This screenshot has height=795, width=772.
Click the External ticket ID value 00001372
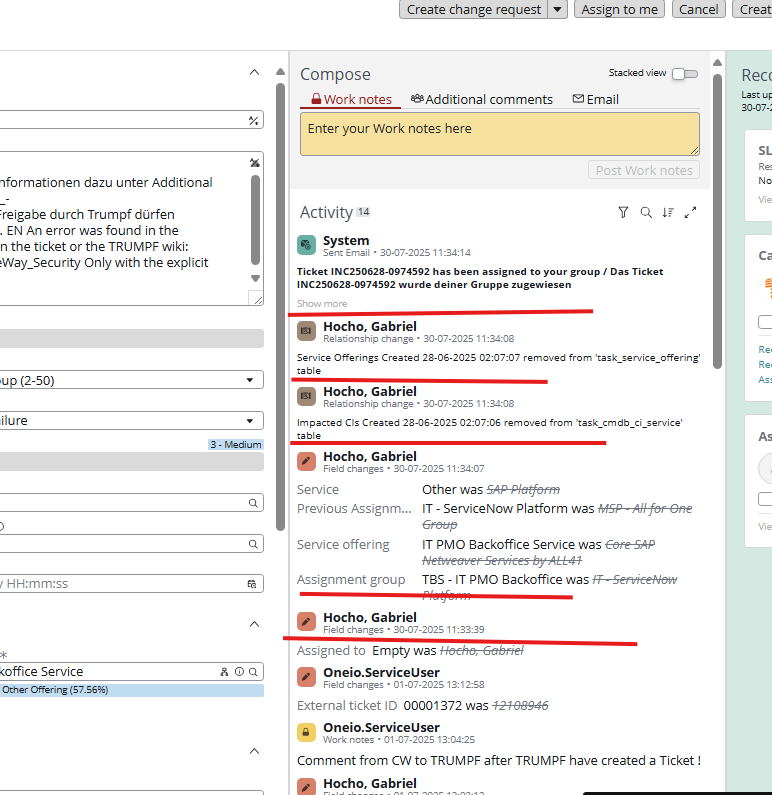[432, 706]
